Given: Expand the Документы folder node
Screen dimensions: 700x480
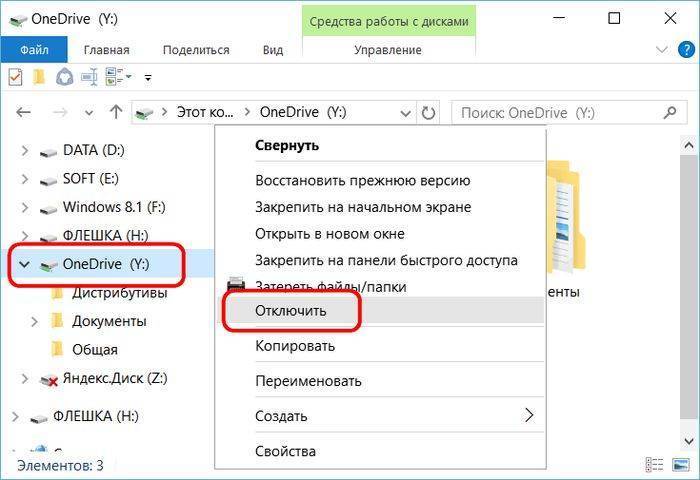Looking at the screenshot, I should coord(34,321).
